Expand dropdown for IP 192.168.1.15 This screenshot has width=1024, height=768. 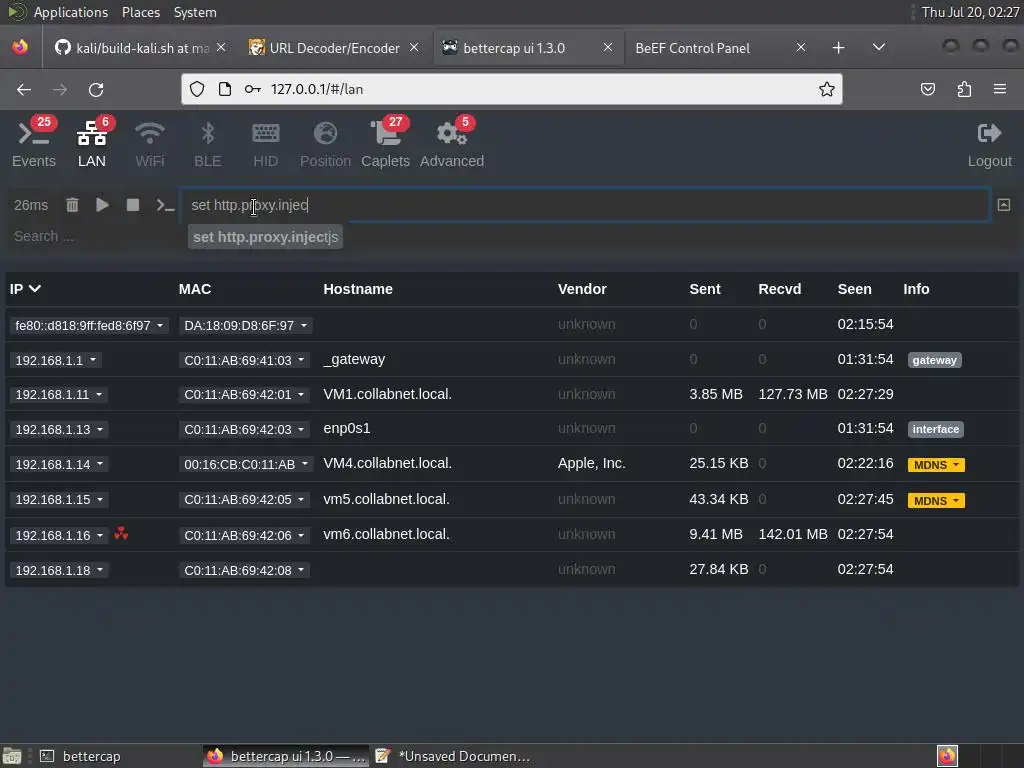[x=59, y=500]
